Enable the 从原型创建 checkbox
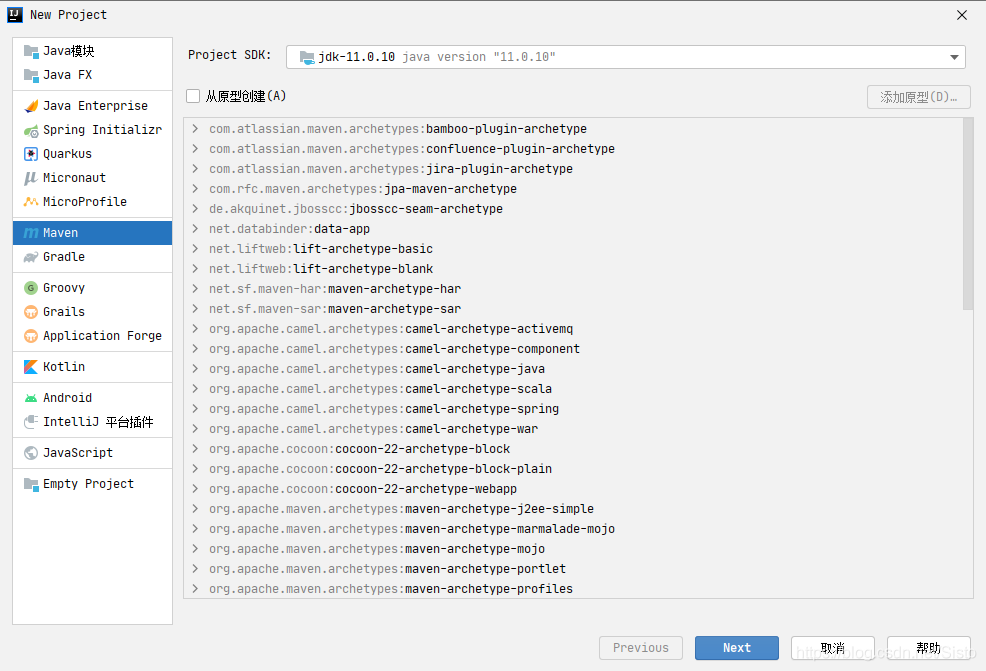The height and width of the screenshot is (671, 986). (x=193, y=96)
